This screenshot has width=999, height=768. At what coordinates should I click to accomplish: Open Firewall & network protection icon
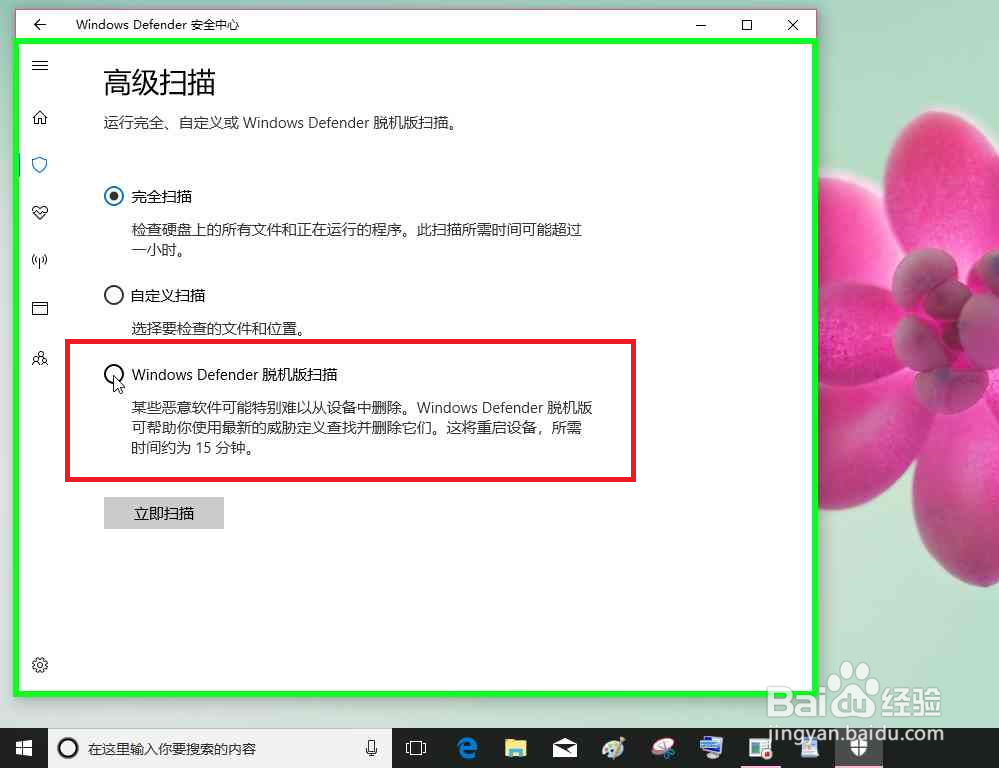[x=40, y=260]
